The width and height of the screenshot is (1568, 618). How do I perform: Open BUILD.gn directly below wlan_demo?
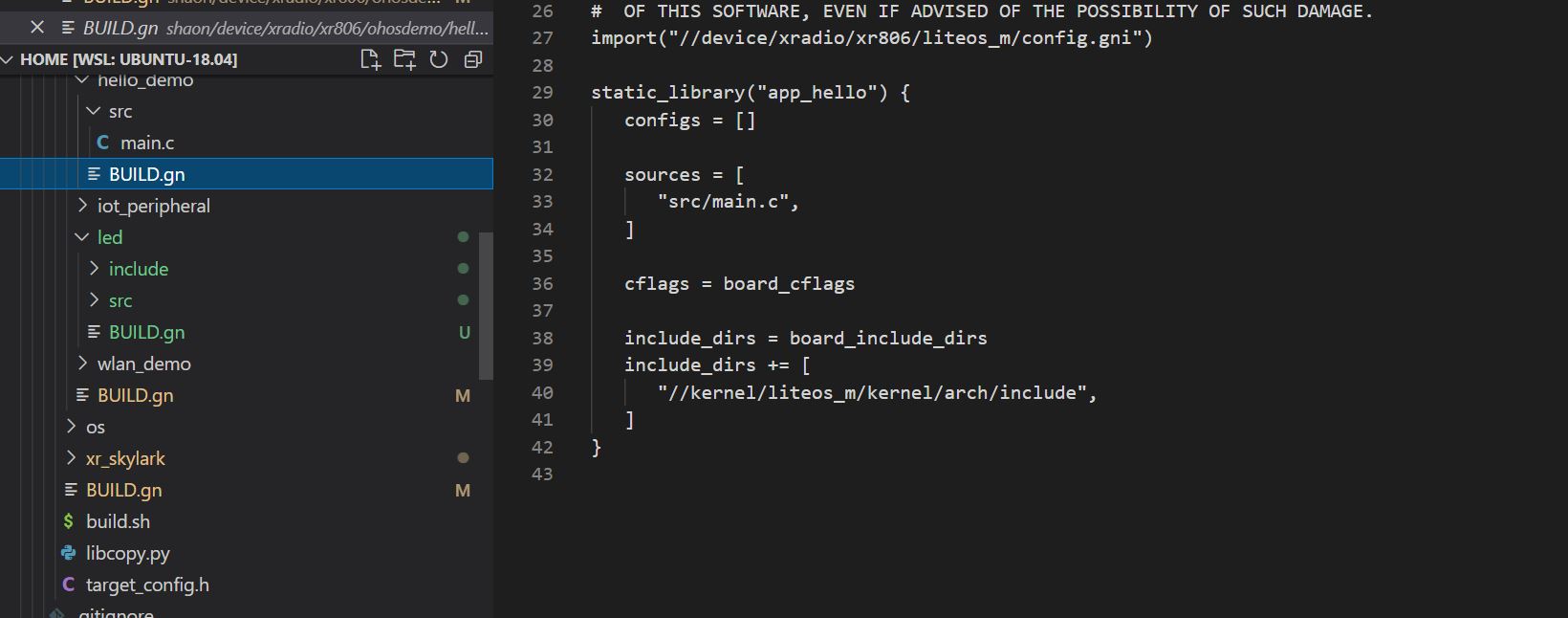click(x=135, y=395)
